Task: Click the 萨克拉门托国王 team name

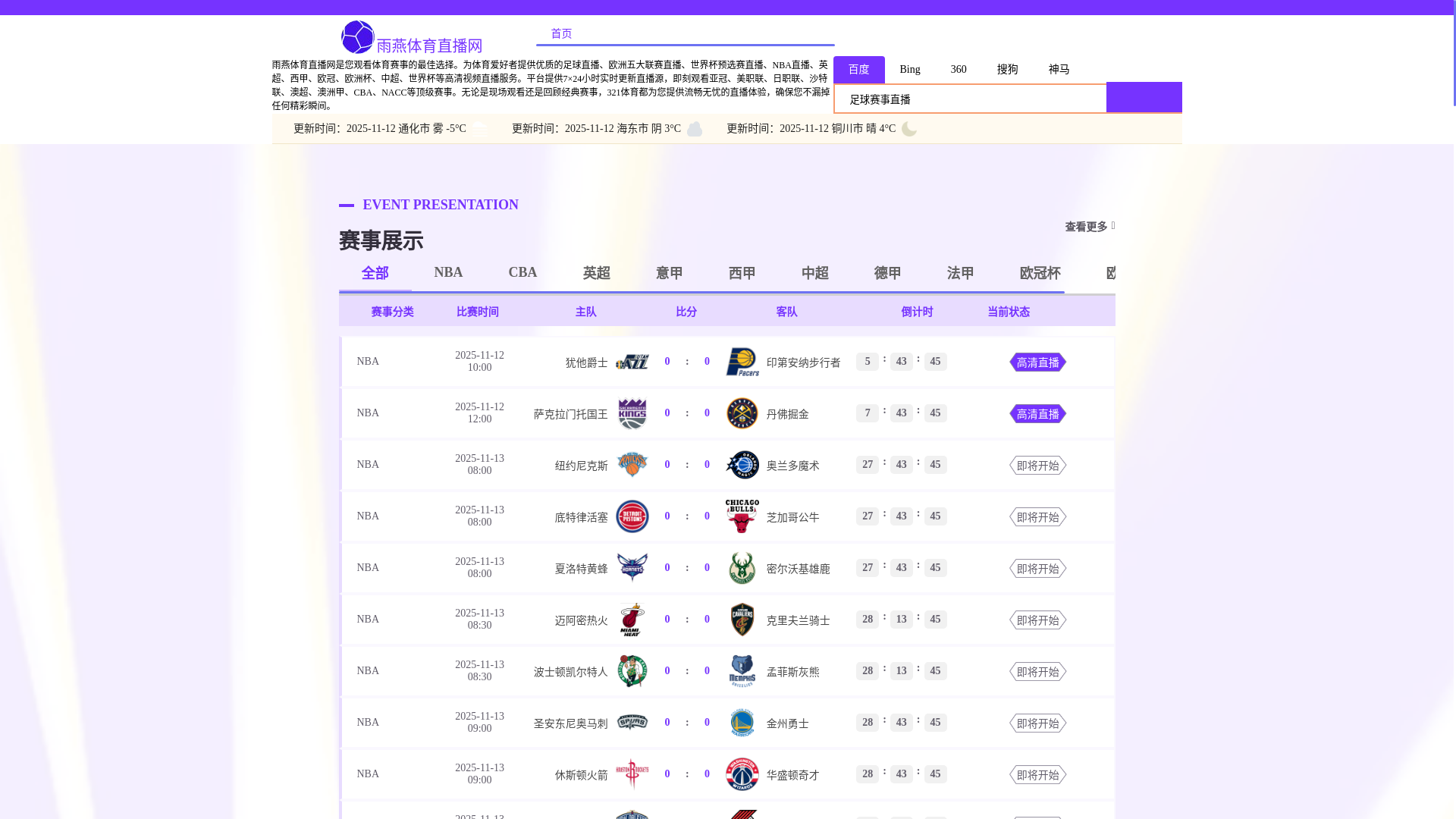Action: [571, 414]
